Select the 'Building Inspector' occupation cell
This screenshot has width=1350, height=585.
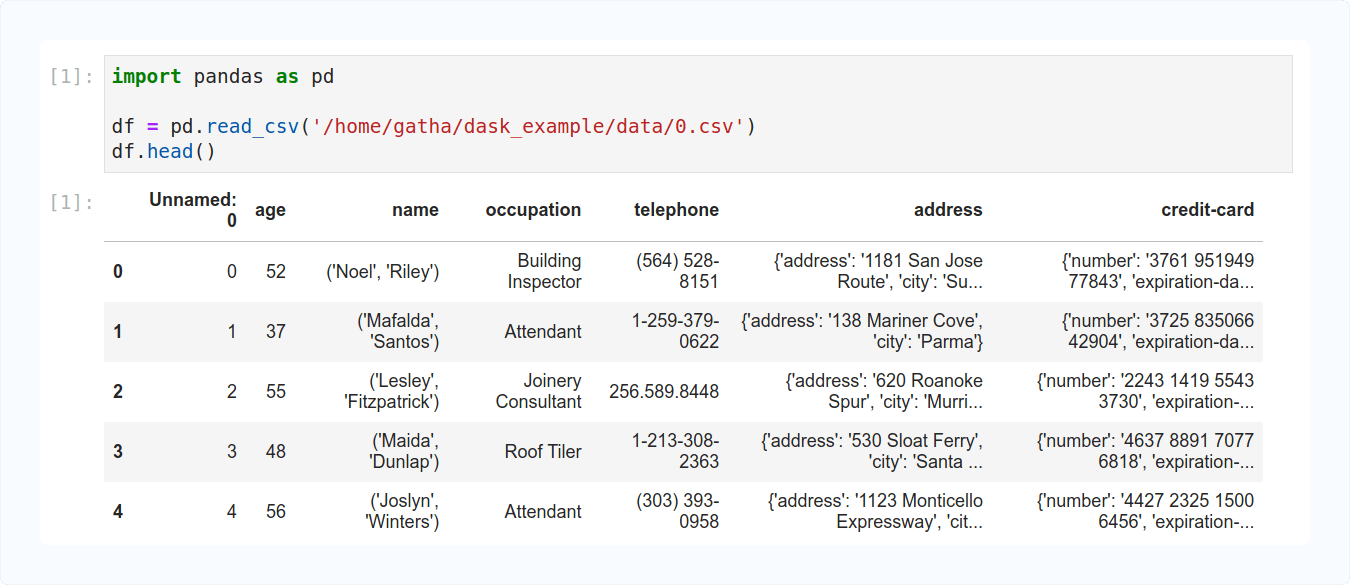point(533,271)
